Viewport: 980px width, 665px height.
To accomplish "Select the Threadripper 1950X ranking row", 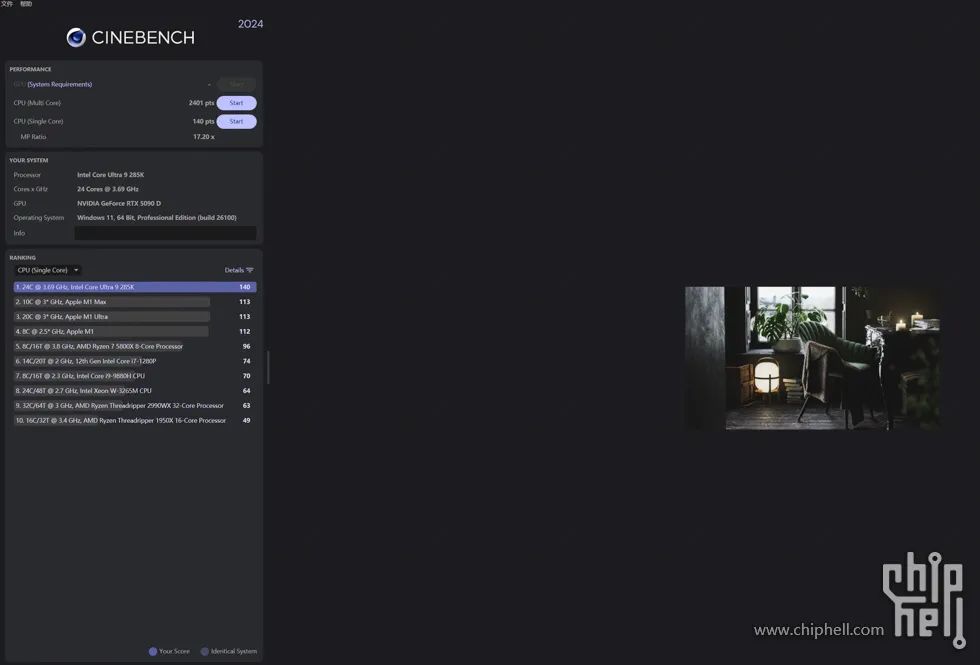I will tap(135, 421).
